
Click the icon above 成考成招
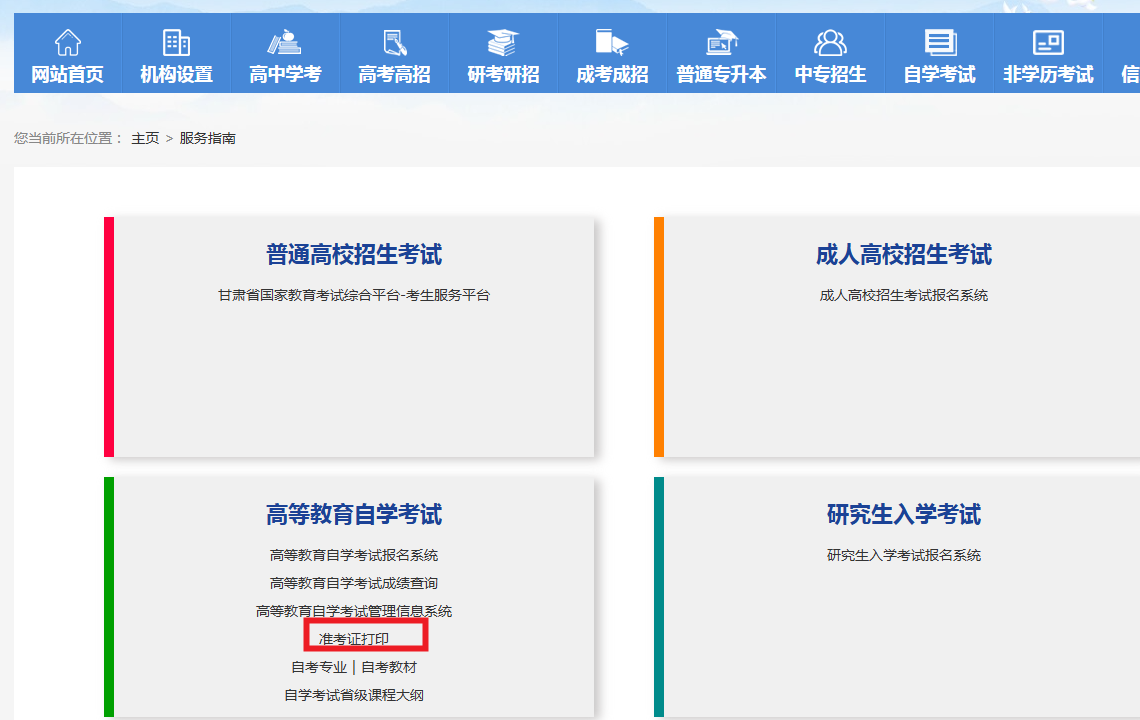[611, 43]
